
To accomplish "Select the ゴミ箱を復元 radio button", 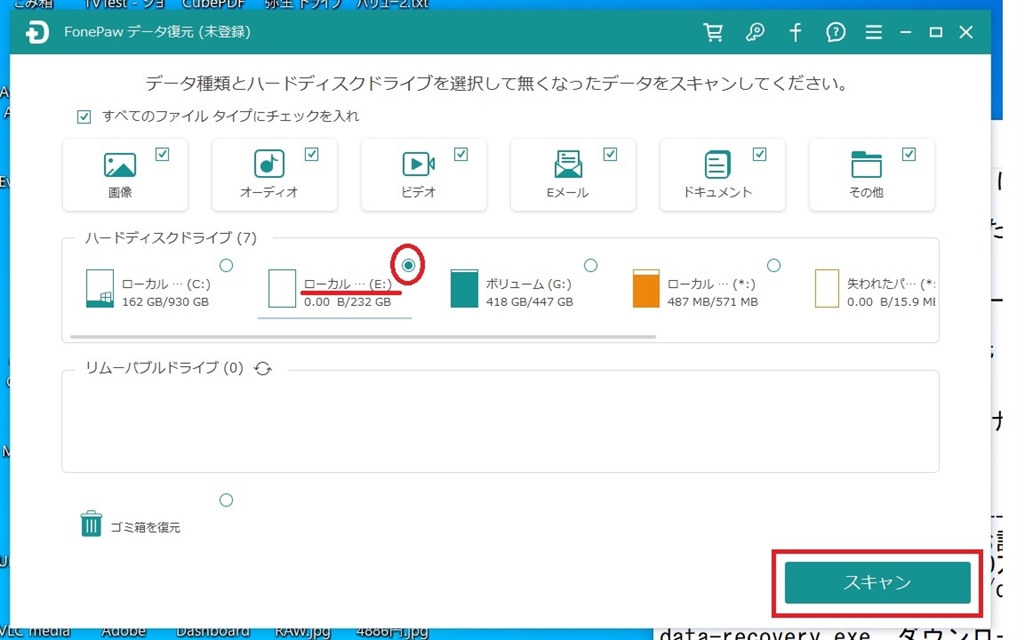I will click(x=226, y=500).
